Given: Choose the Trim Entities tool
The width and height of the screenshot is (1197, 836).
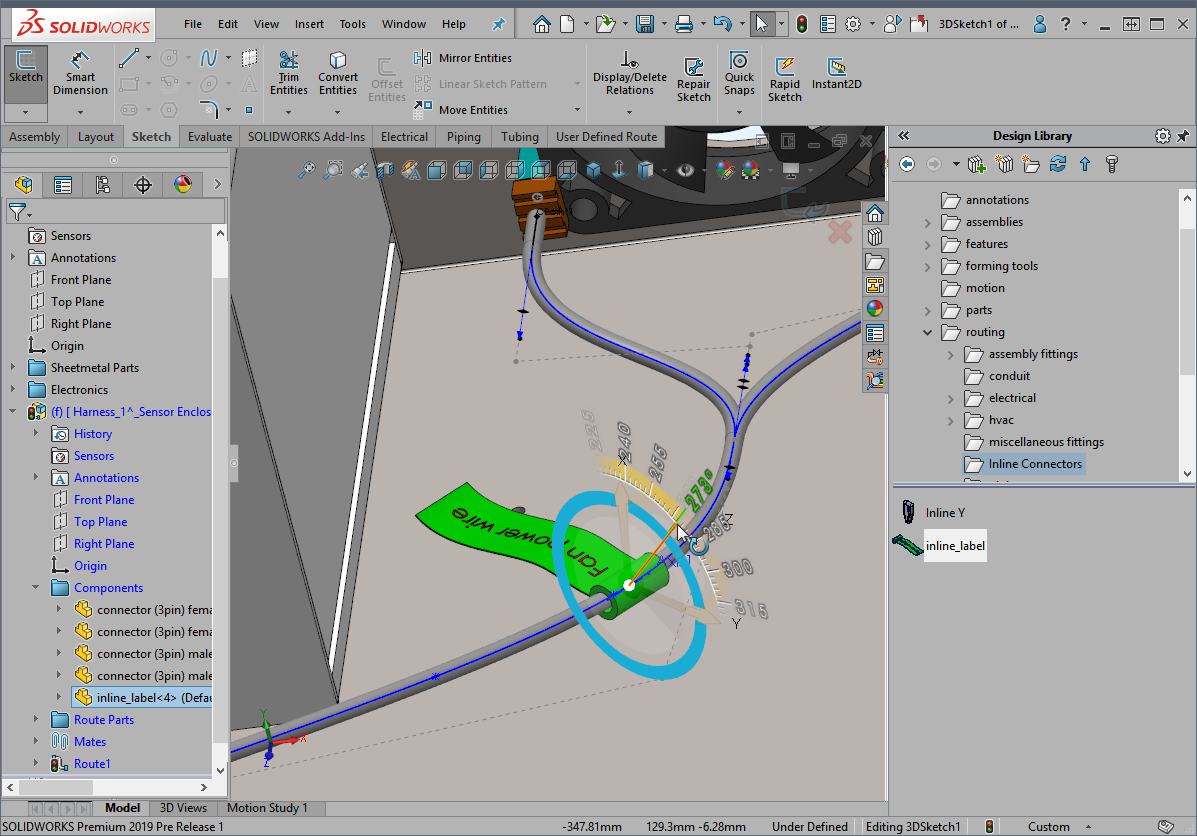Looking at the screenshot, I should click(289, 73).
